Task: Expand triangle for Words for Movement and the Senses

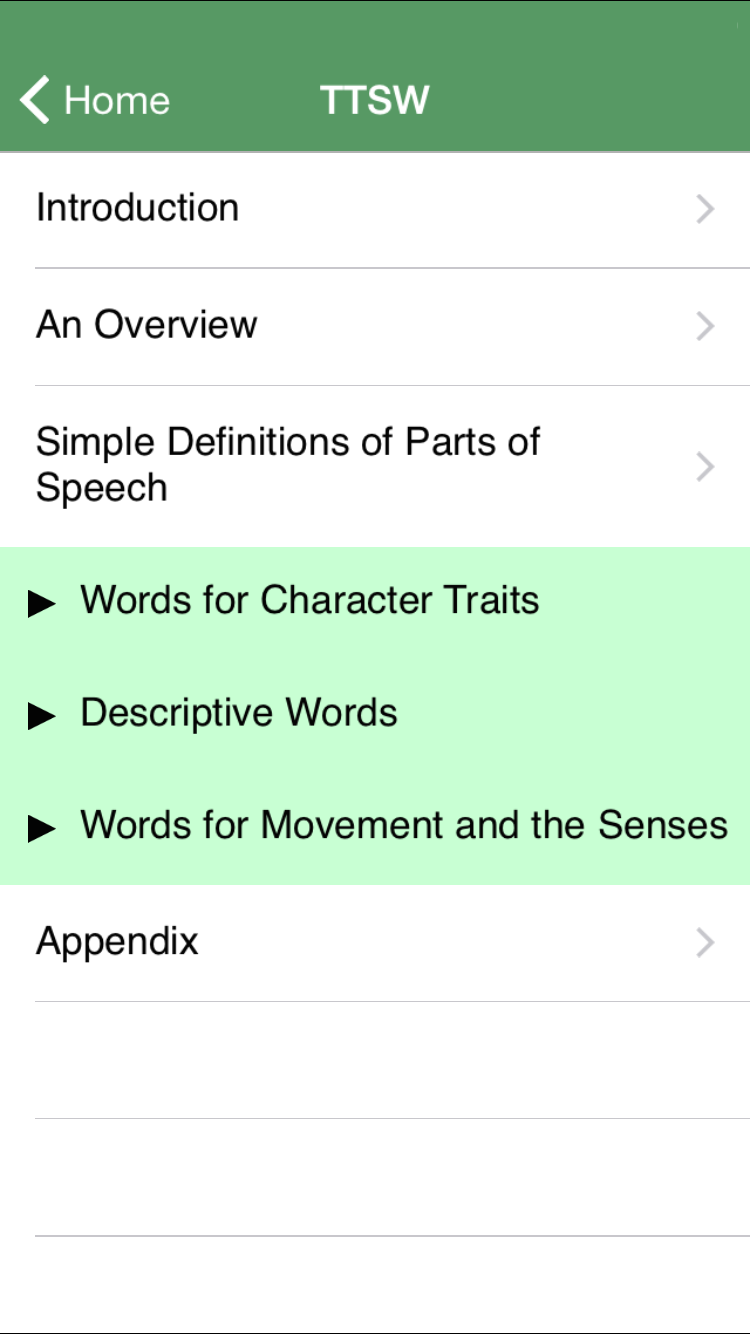Action: (42, 828)
